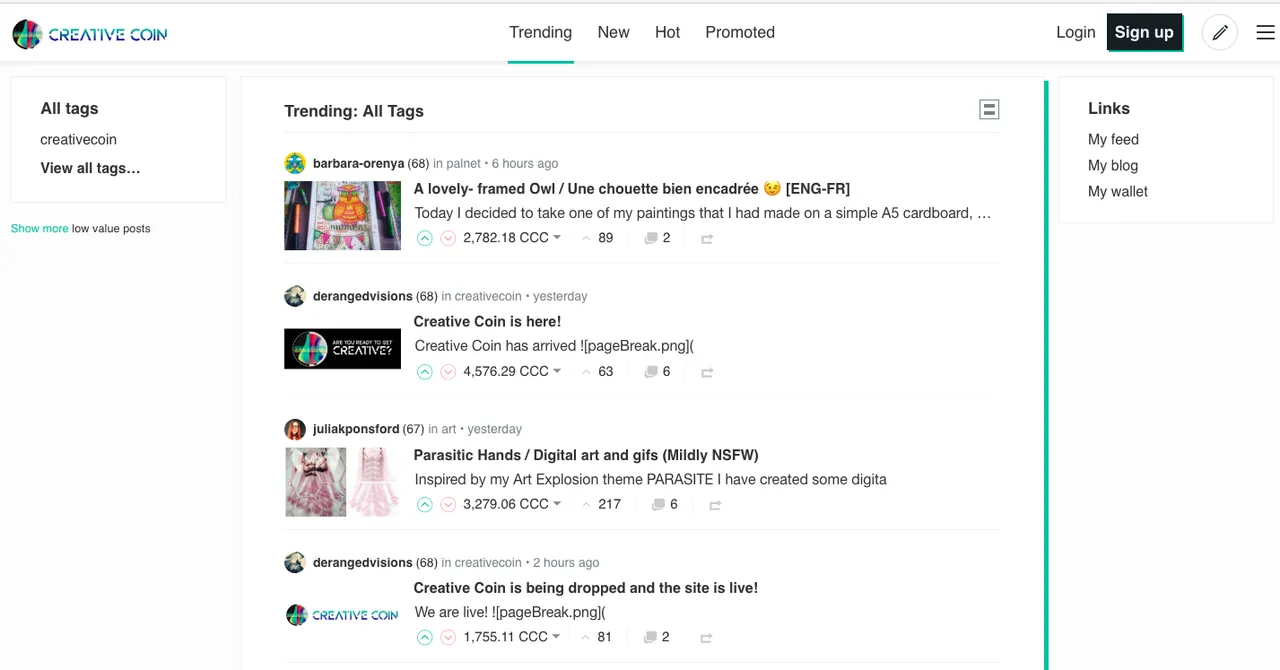Expand payout details for 4,576.29 CCC
The image size is (1280, 670).
pyautogui.click(x=512, y=371)
